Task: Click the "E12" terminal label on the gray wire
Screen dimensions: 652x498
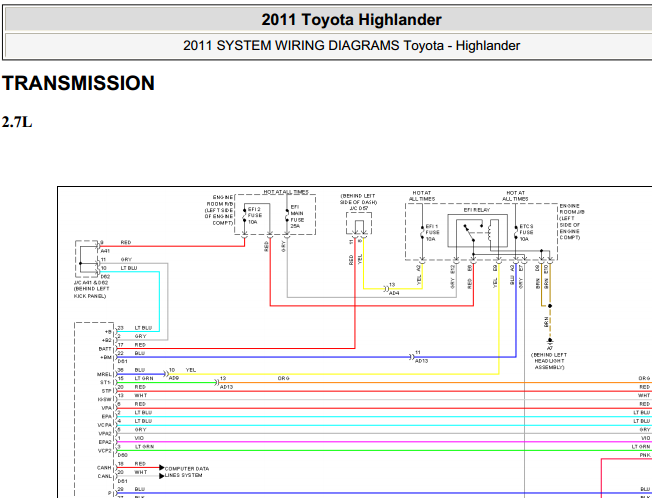Action: pos(452,270)
